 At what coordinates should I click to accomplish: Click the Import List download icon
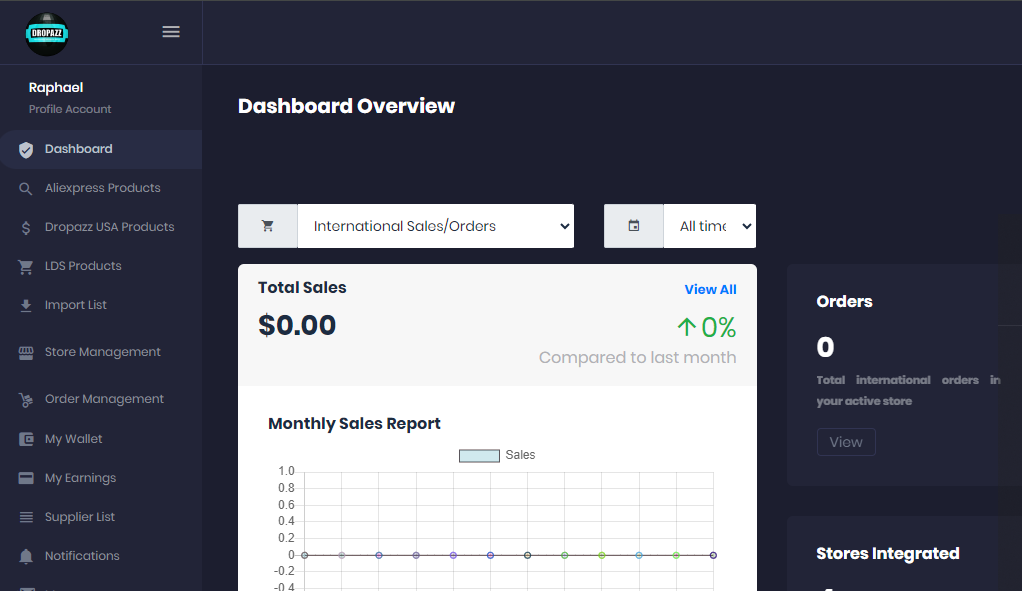click(x=26, y=306)
